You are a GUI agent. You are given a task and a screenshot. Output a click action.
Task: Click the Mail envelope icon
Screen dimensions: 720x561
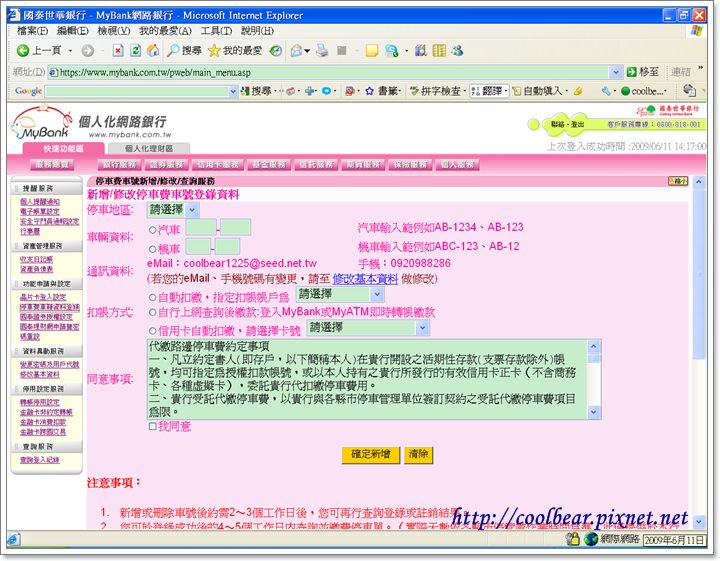point(297,50)
